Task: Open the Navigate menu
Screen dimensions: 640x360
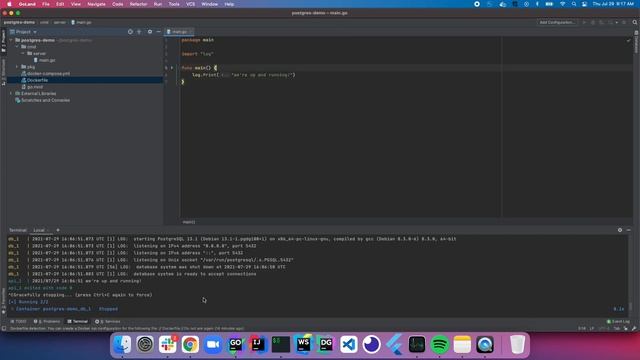Action: [x=96, y=4]
